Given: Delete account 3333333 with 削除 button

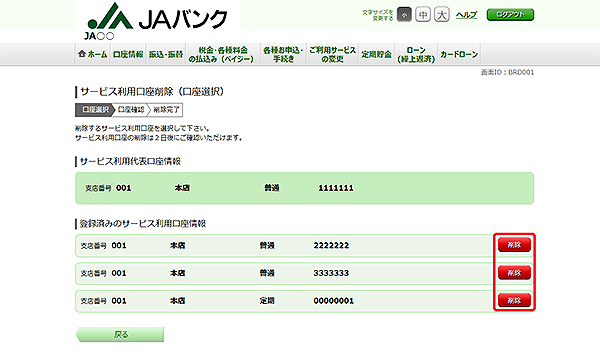Looking at the screenshot, I should (x=514, y=273).
